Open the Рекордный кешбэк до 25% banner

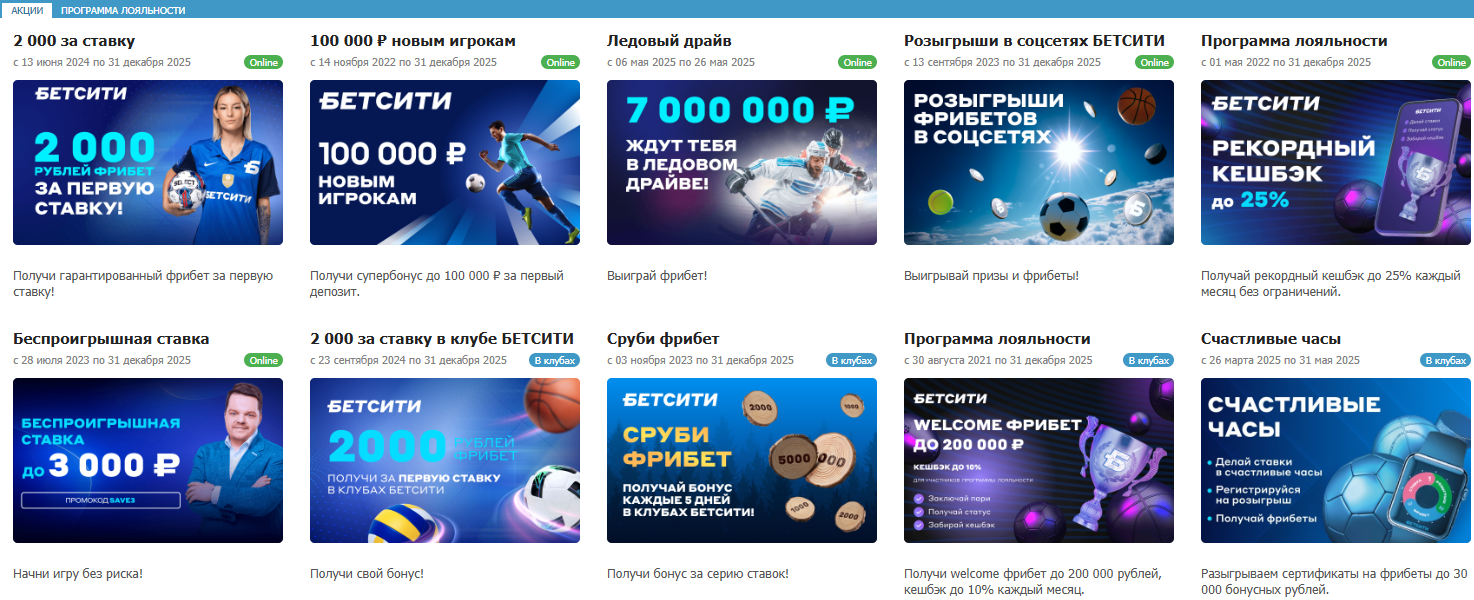(1336, 162)
